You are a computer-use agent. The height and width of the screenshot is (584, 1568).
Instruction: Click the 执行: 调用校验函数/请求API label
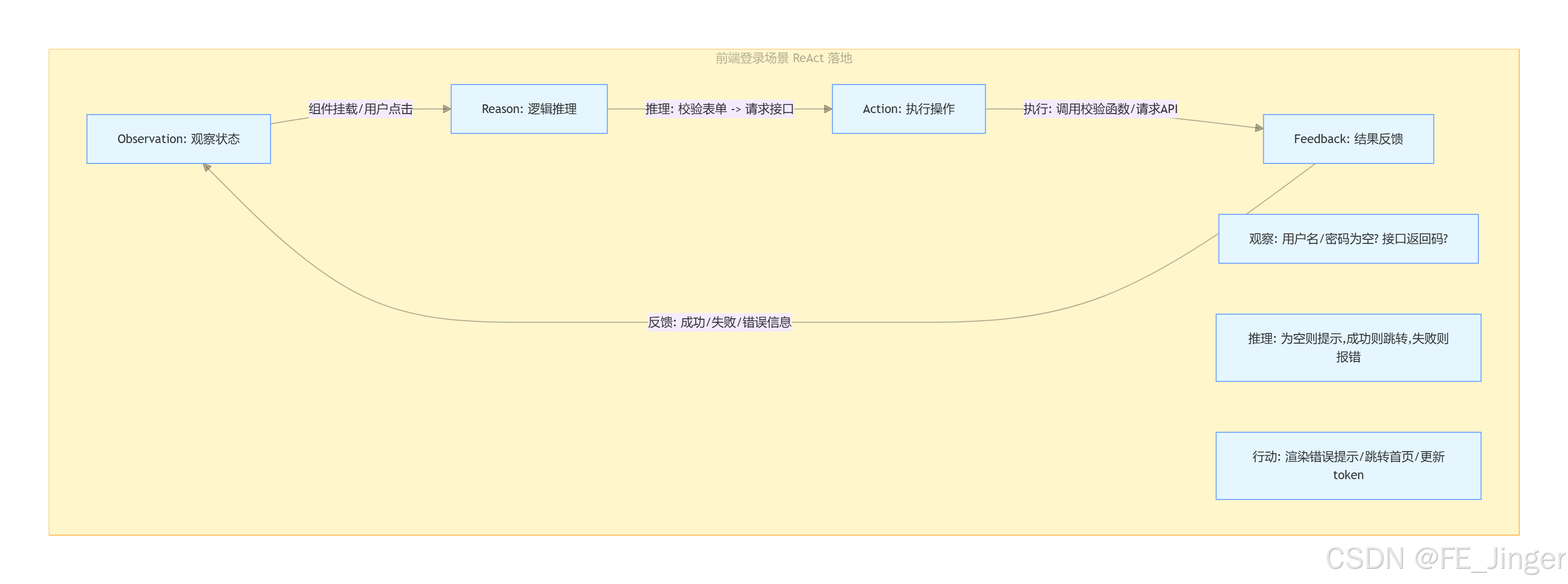click(x=1099, y=109)
